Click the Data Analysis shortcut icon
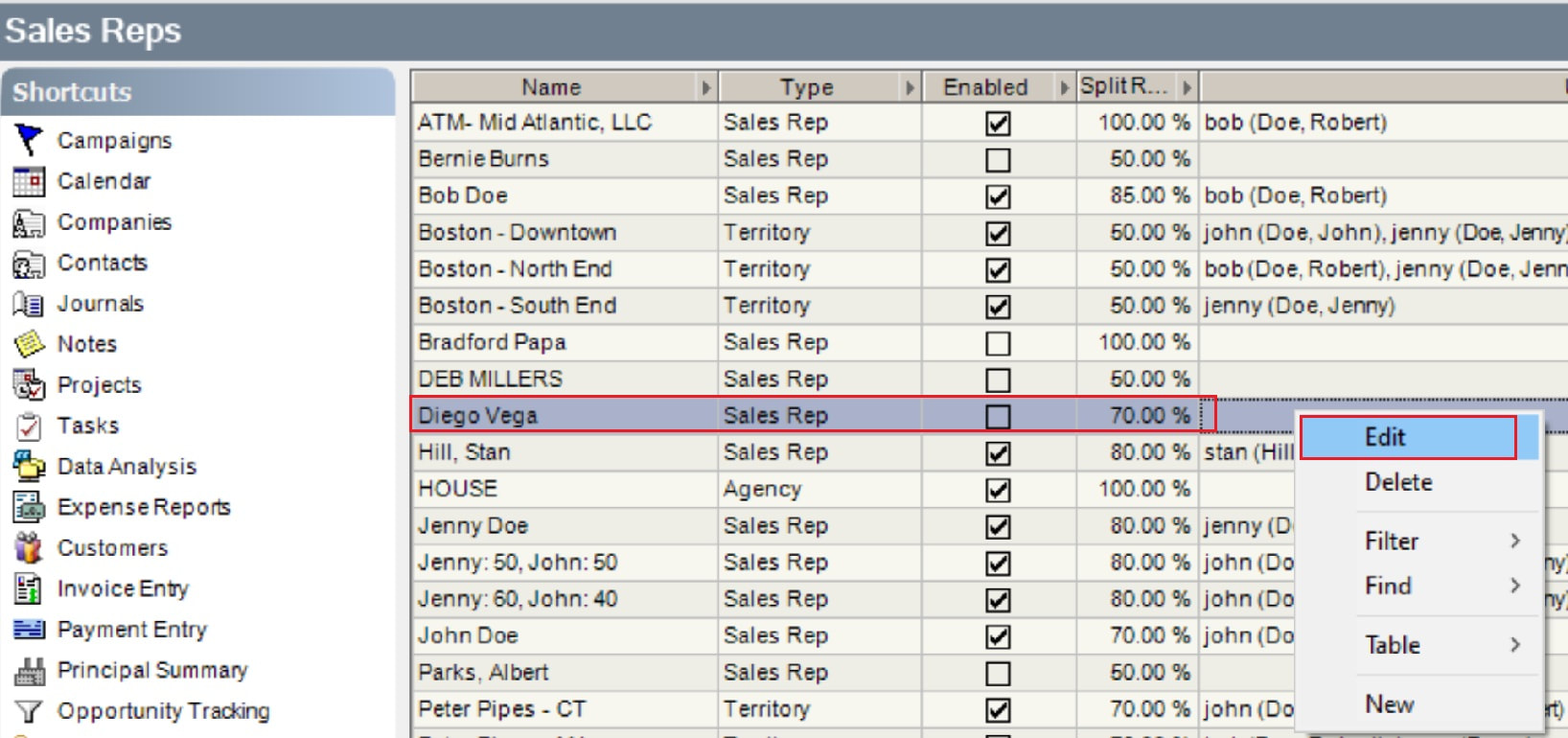This screenshot has width=1568, height=738. 29,467
